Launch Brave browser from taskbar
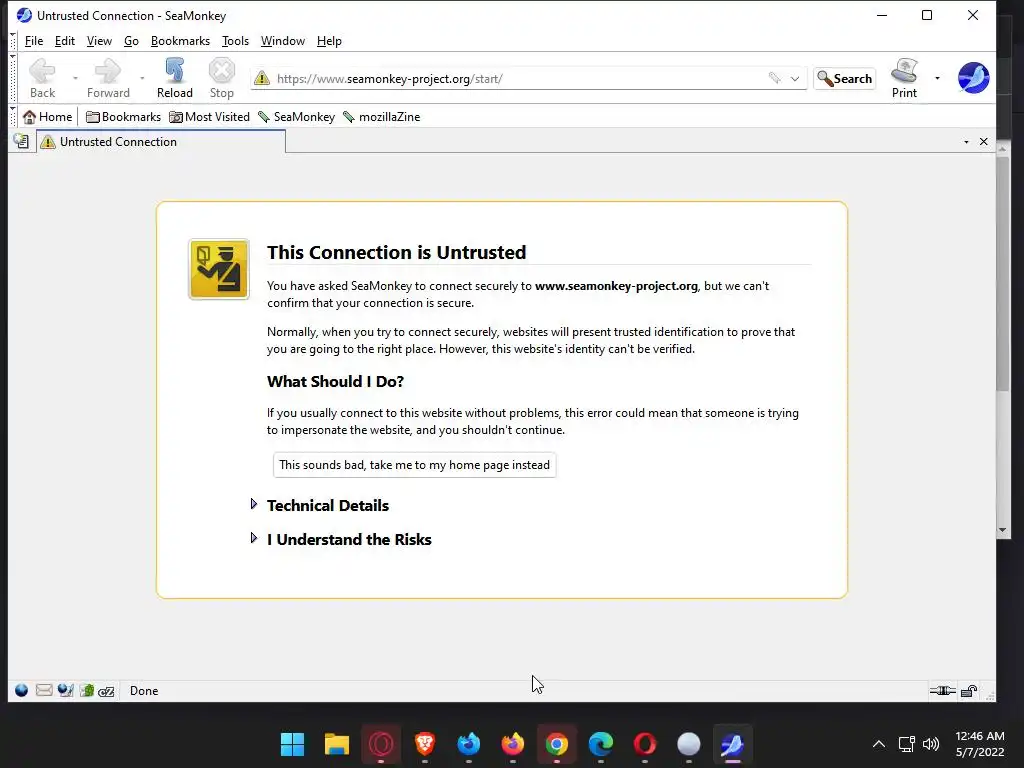The image size is (1024, 768). point(424,744)
